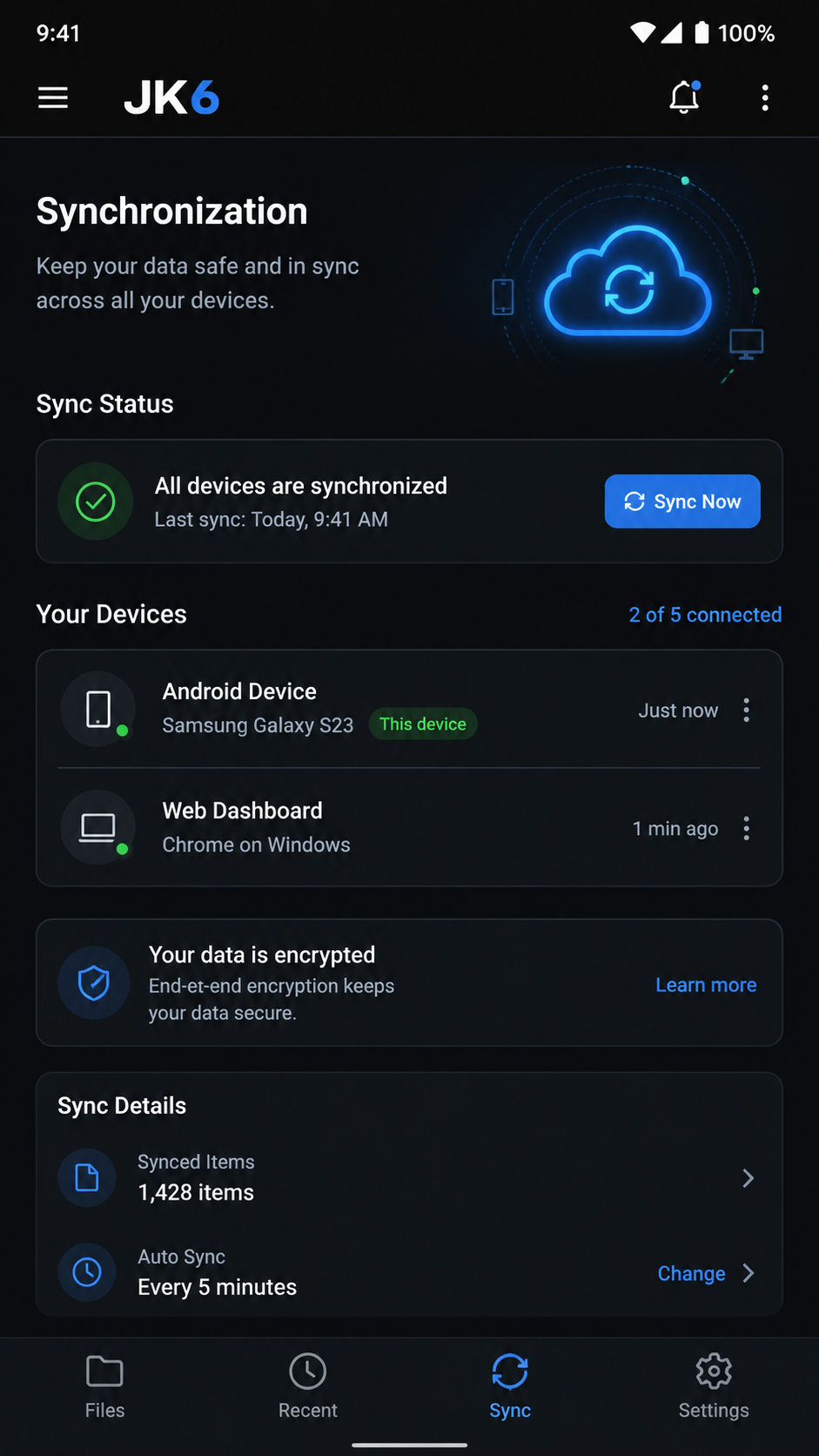Open notifications bell

684,97
